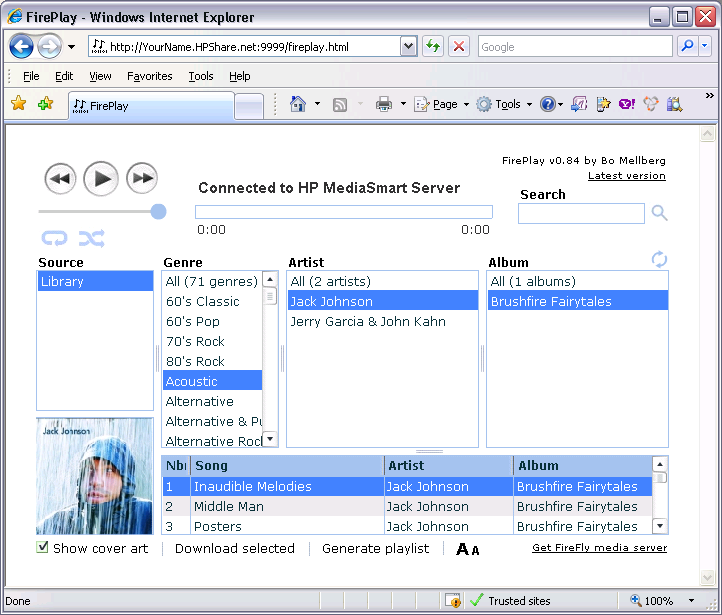Open the search provider dropdown arrow
This screenshot has width=722, height=615.
[705, 46]
